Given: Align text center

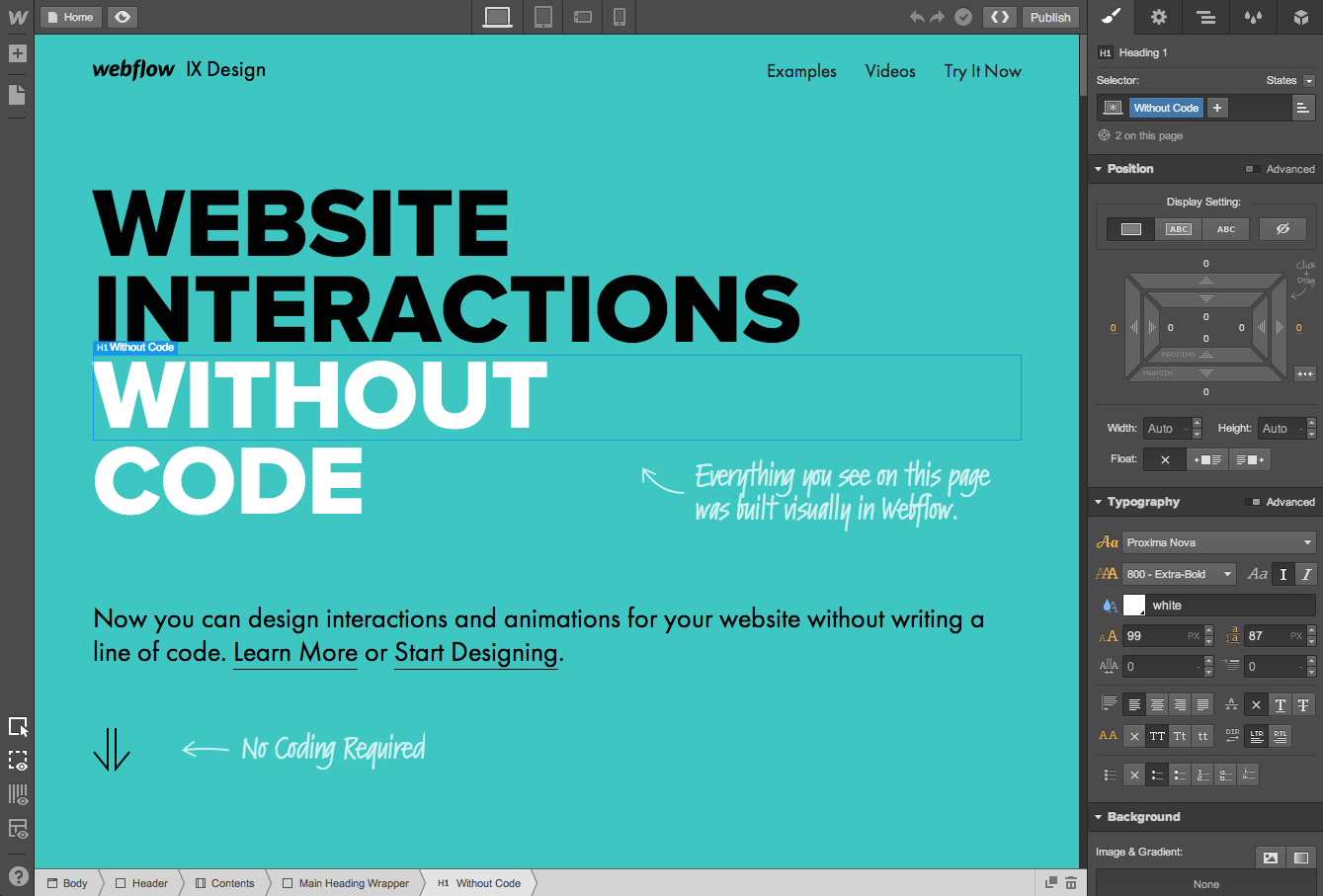Looking at the screenshot, I should (1157, 704).
